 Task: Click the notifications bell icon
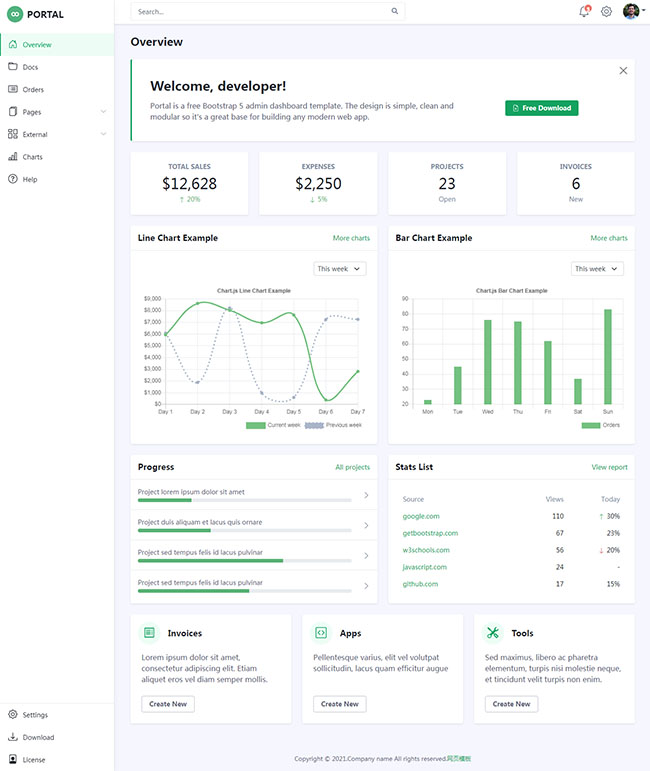(584, 12)
